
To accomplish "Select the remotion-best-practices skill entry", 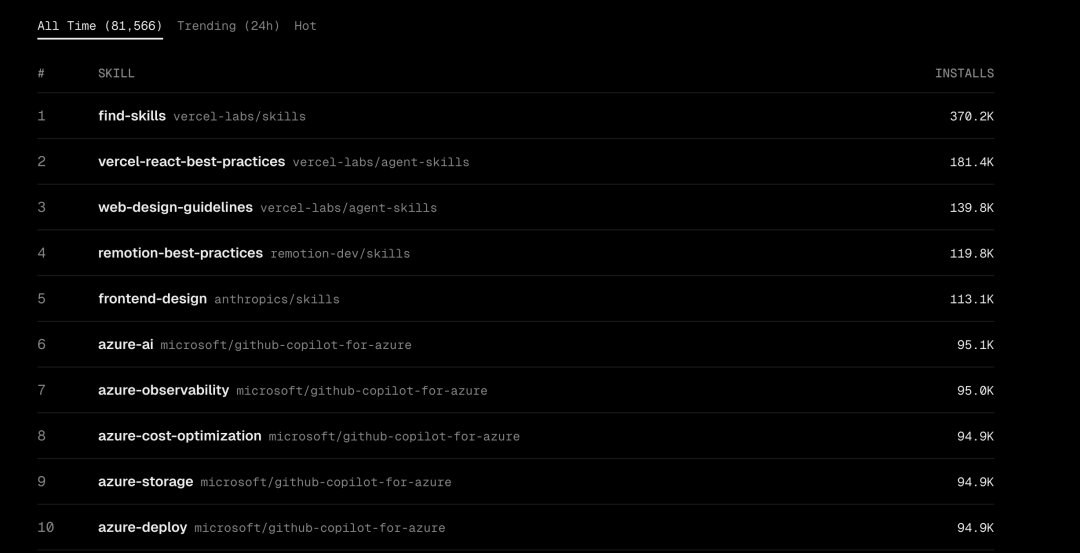I will 180,254.
